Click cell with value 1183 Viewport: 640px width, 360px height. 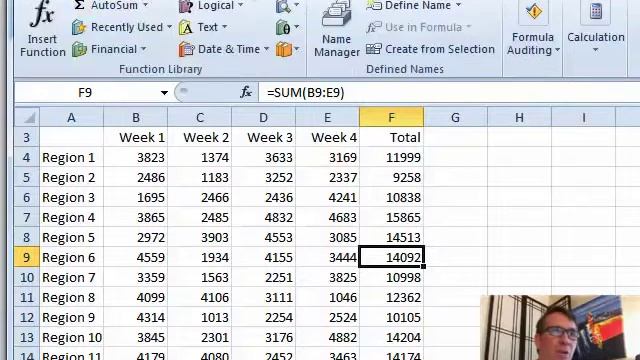[200, 178]
